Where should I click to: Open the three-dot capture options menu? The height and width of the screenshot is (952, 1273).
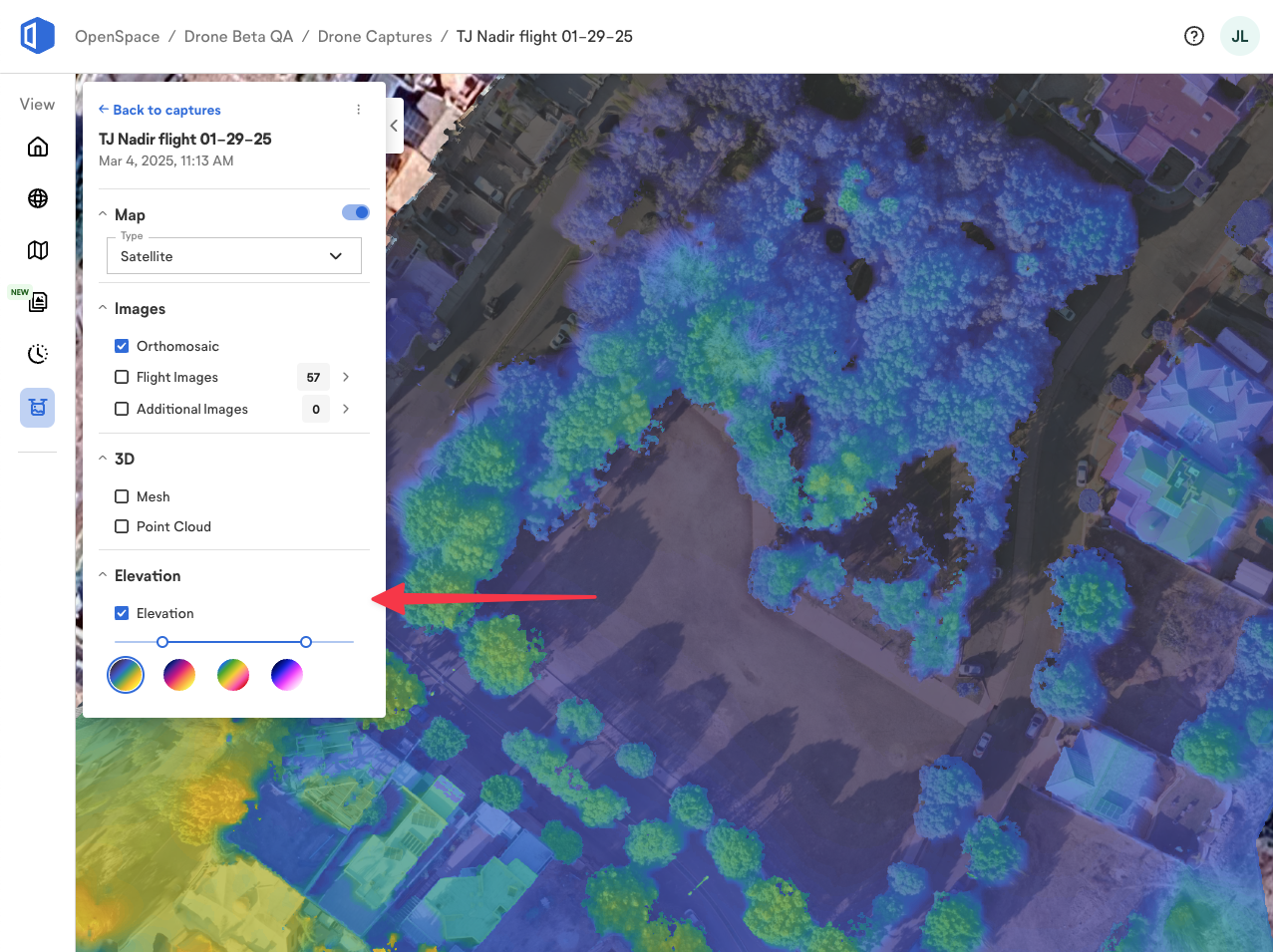click(359, 110)
